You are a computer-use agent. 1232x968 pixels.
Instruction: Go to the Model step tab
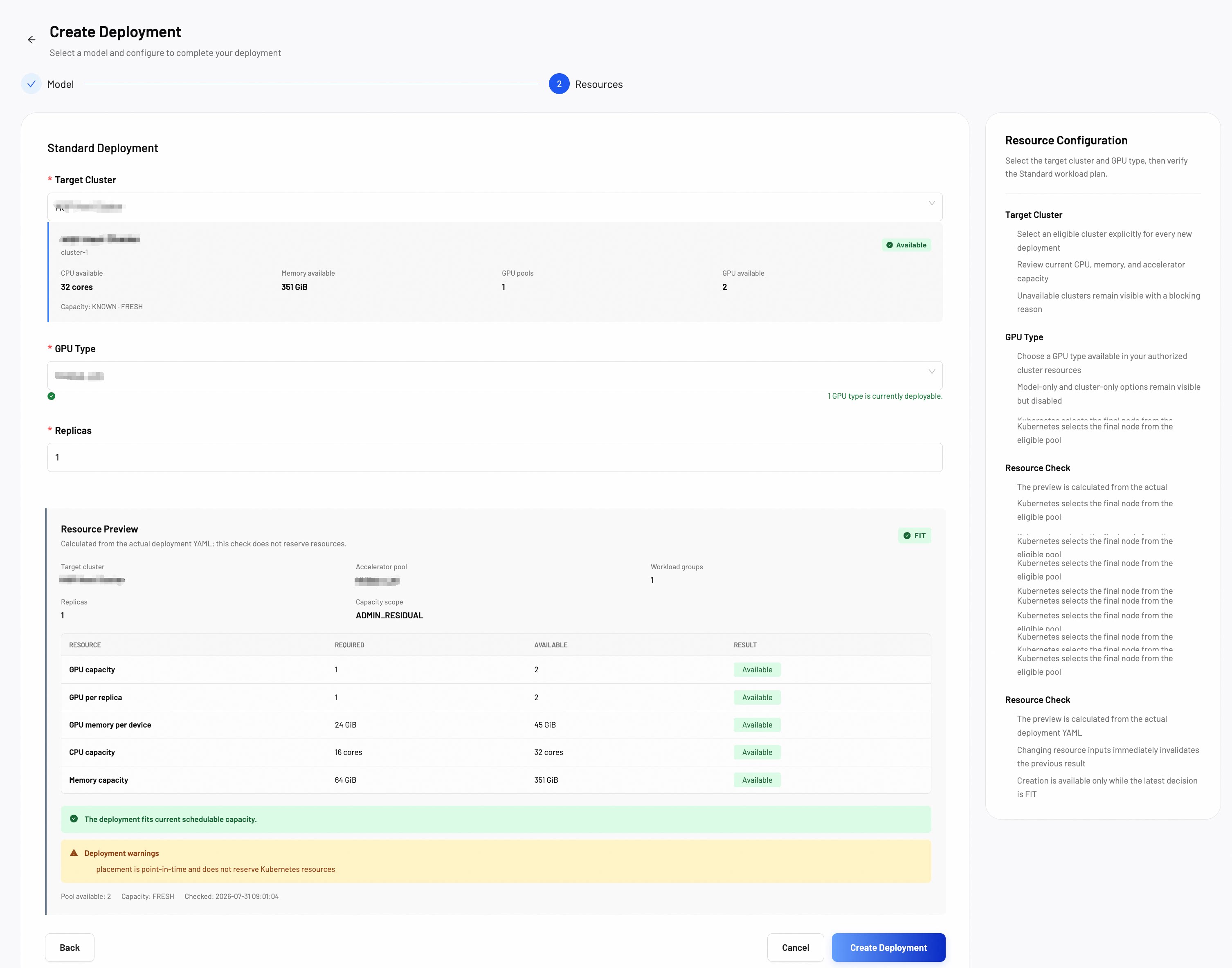[61, 84]
